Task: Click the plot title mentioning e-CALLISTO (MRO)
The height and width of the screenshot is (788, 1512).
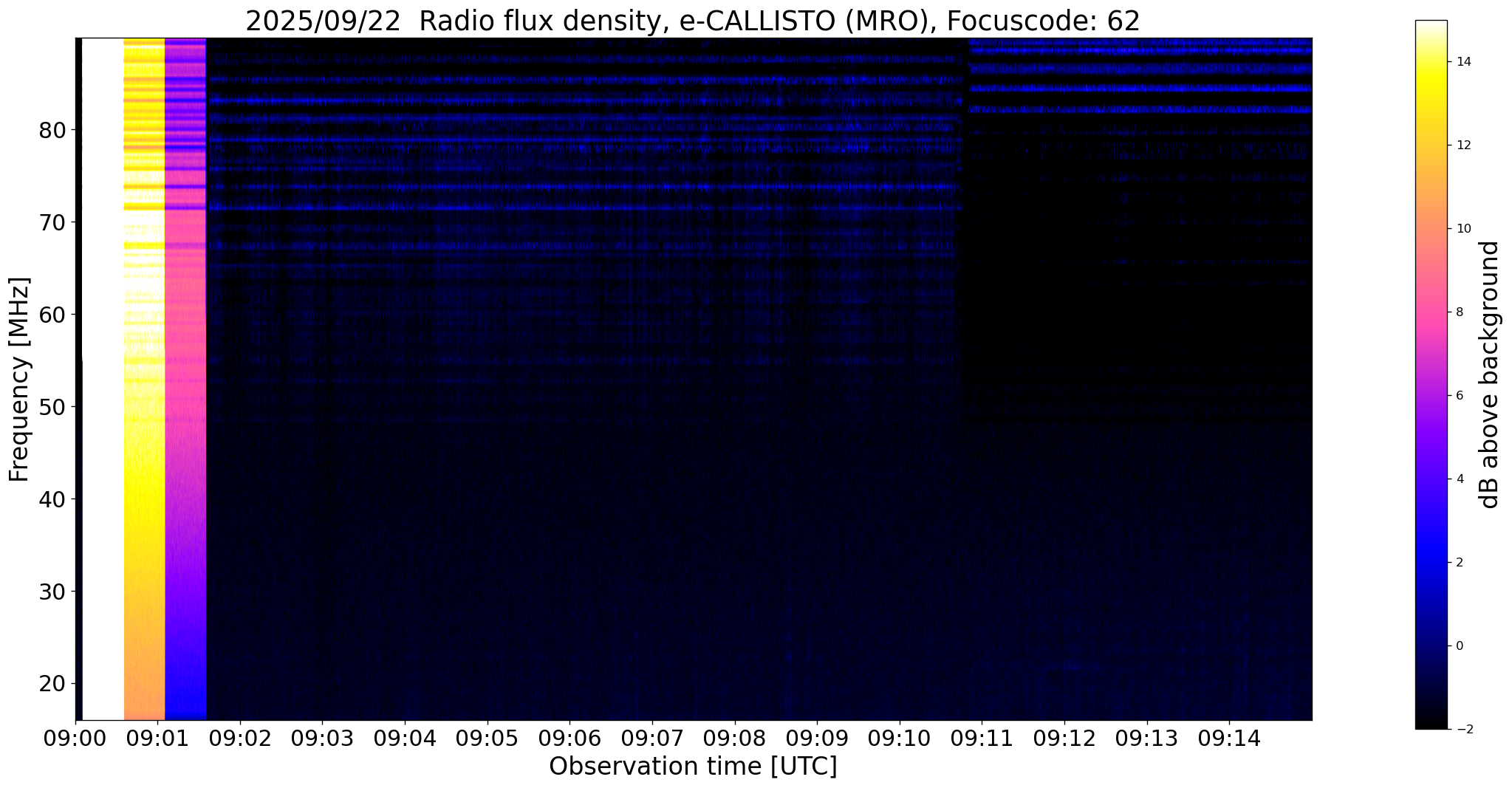Action: coord(693,21)
